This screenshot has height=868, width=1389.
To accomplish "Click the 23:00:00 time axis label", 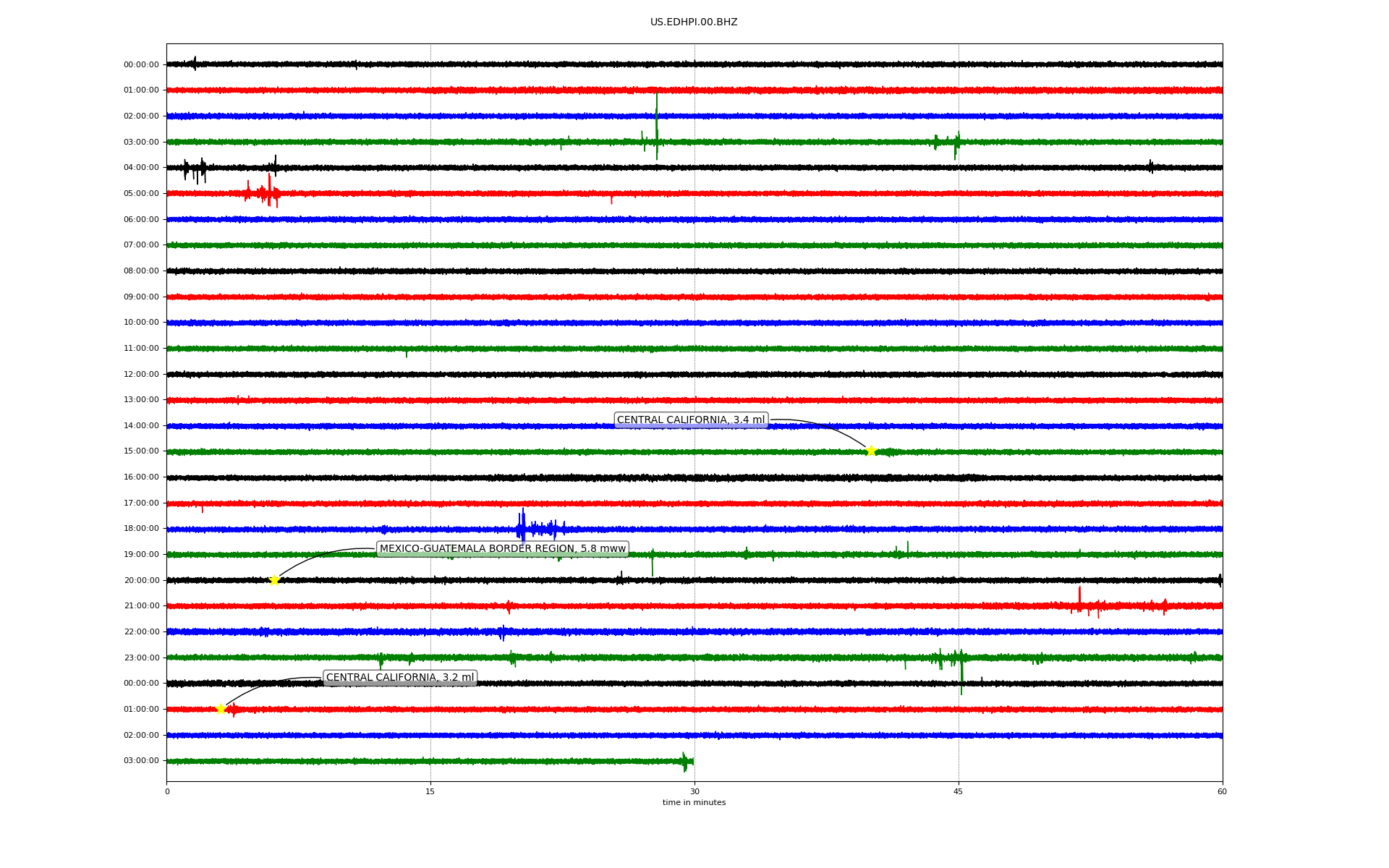I will click(141, 658).
